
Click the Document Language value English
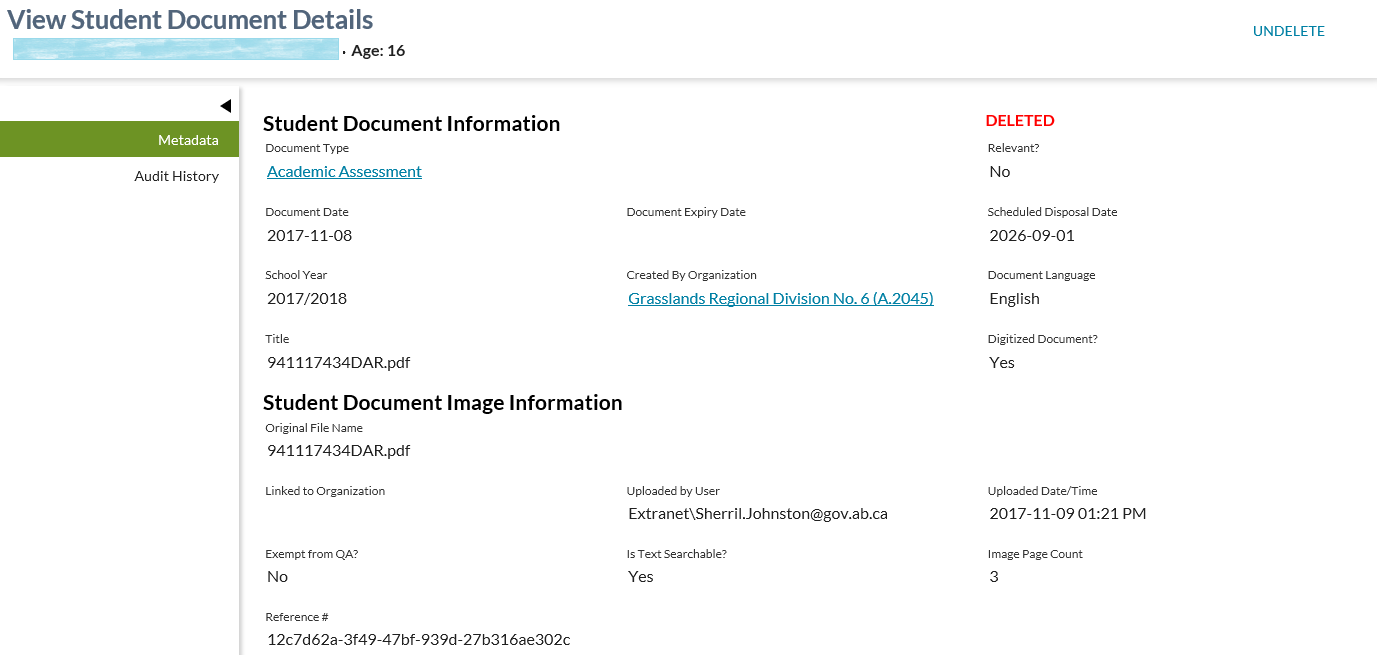pos(1014,299)
